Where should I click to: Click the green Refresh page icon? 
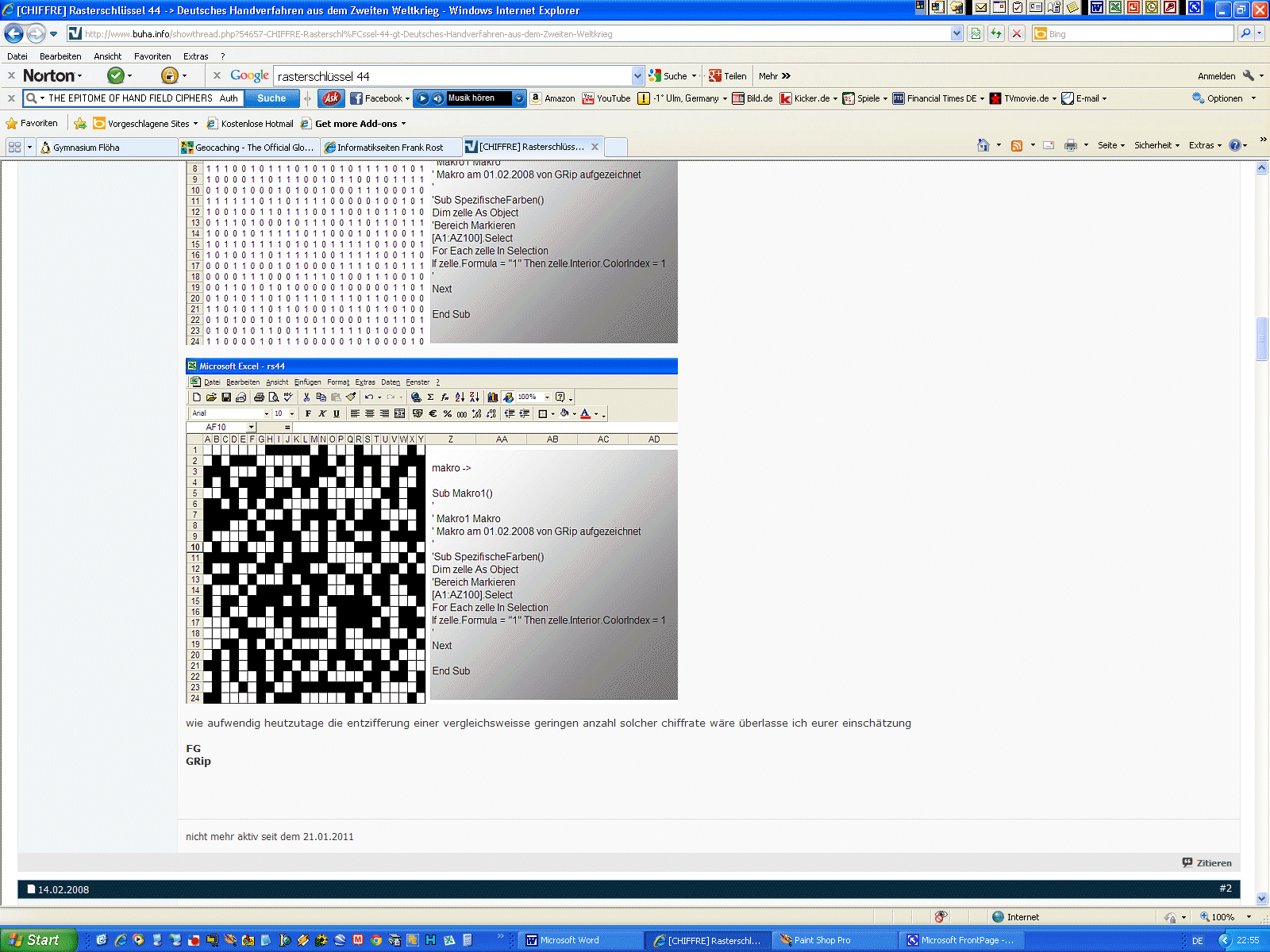(x=995, y=33)
